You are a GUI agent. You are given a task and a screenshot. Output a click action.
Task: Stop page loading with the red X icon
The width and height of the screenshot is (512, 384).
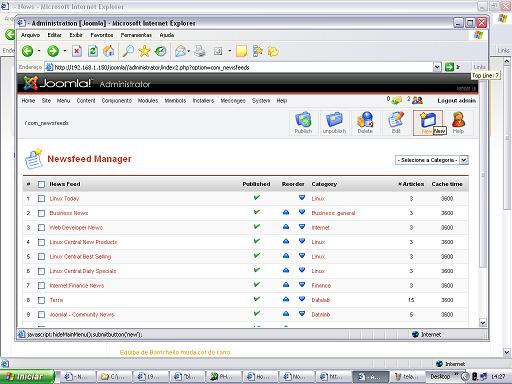point(77,51)
